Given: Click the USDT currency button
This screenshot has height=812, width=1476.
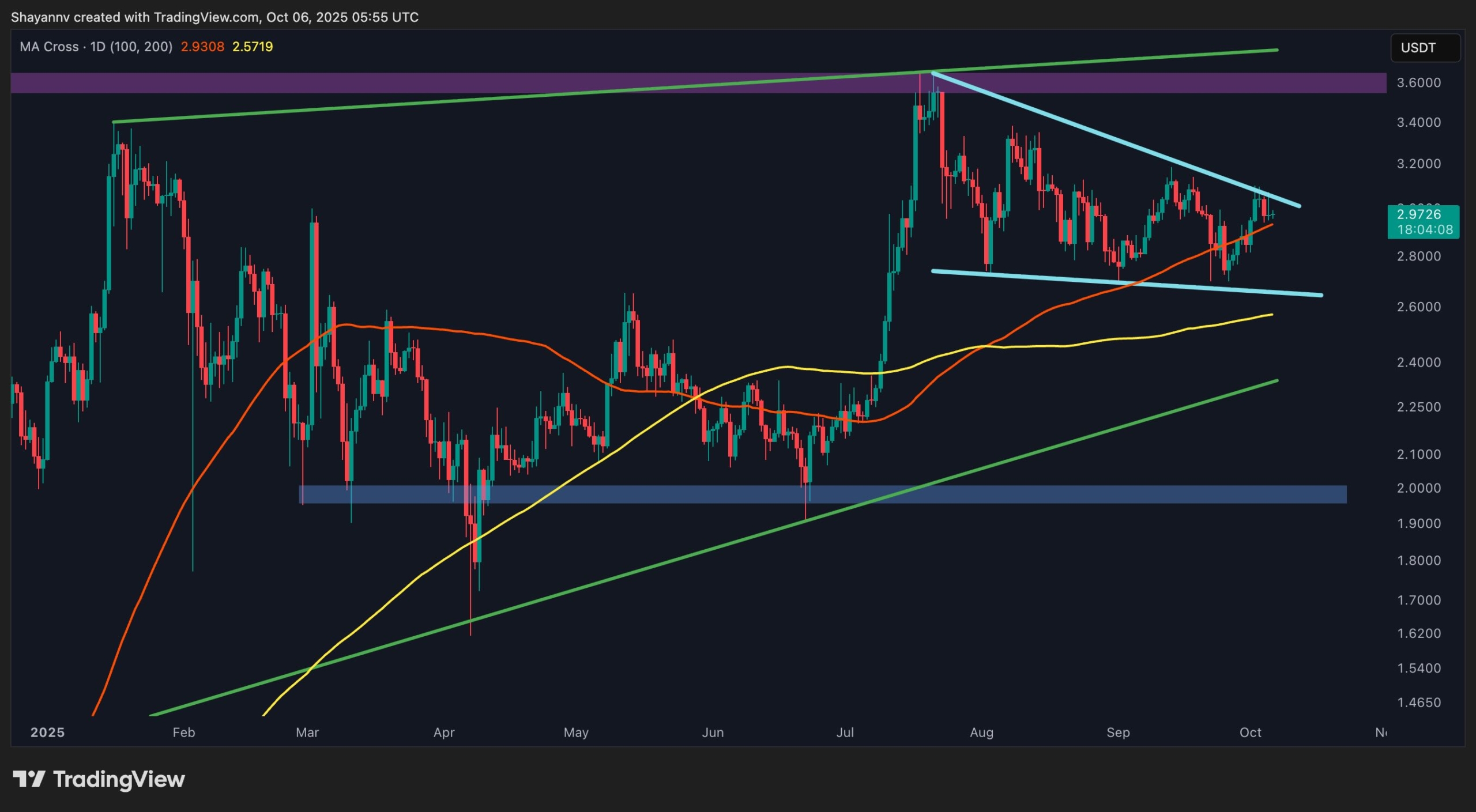Looking at the screenshot, I should [1425, 48].
